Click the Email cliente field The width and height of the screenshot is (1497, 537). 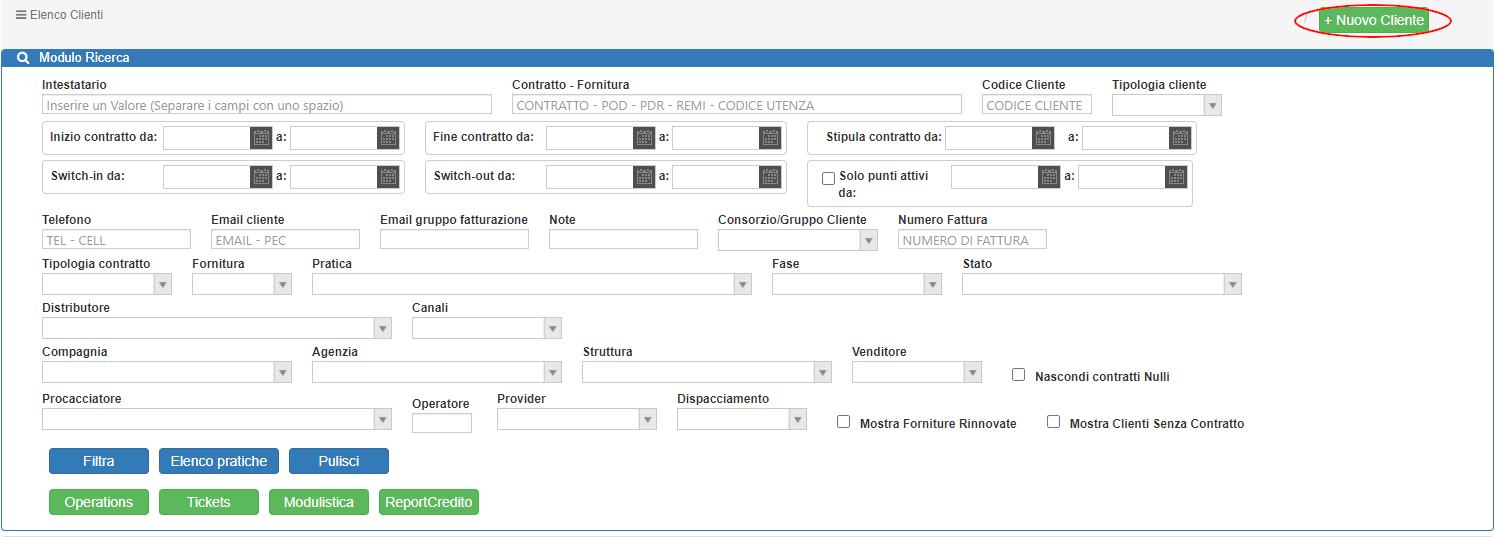pos(285,240)
